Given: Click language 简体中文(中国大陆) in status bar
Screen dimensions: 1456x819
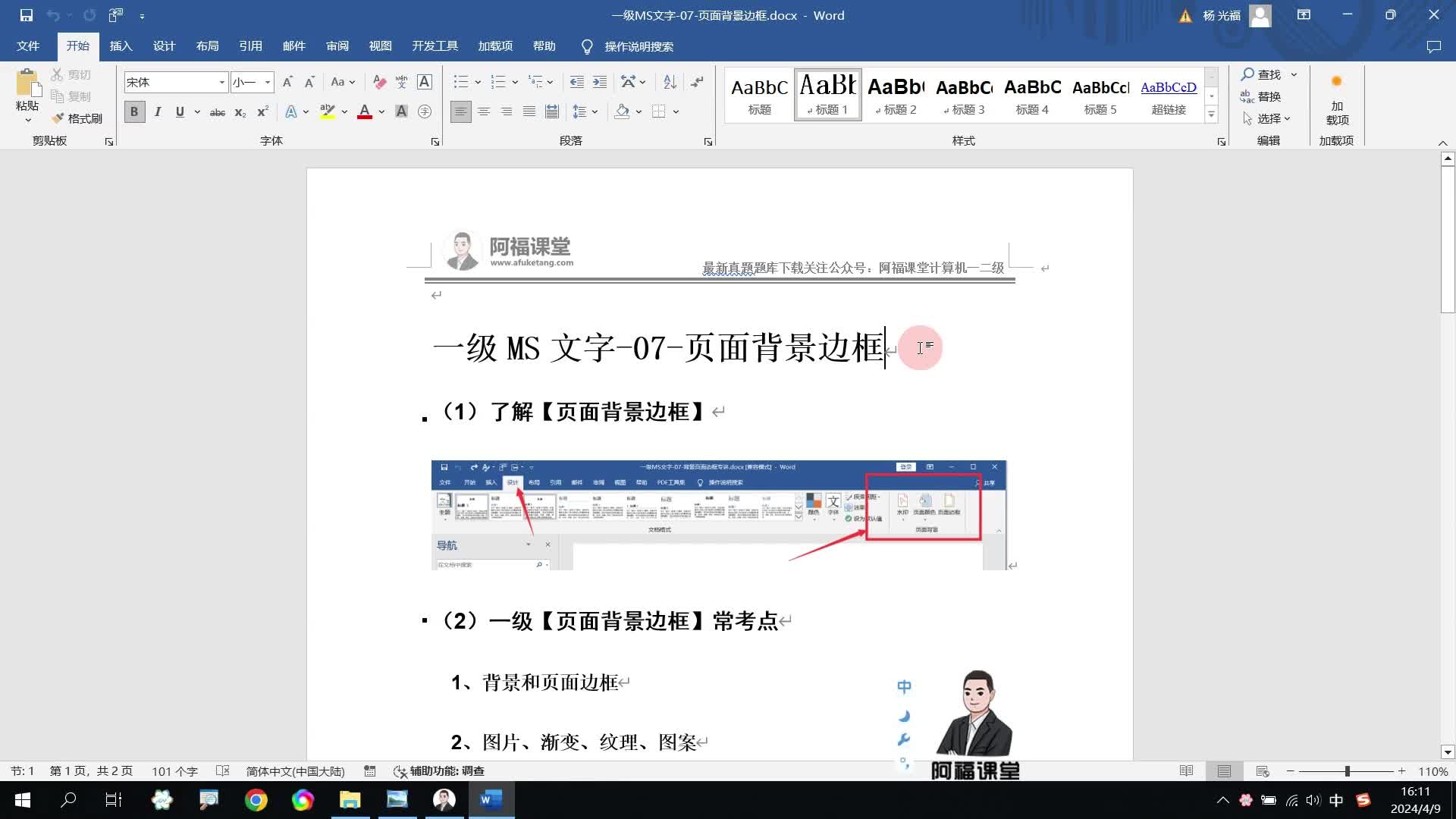Looking at the screenshot, I should pos(295,771).
